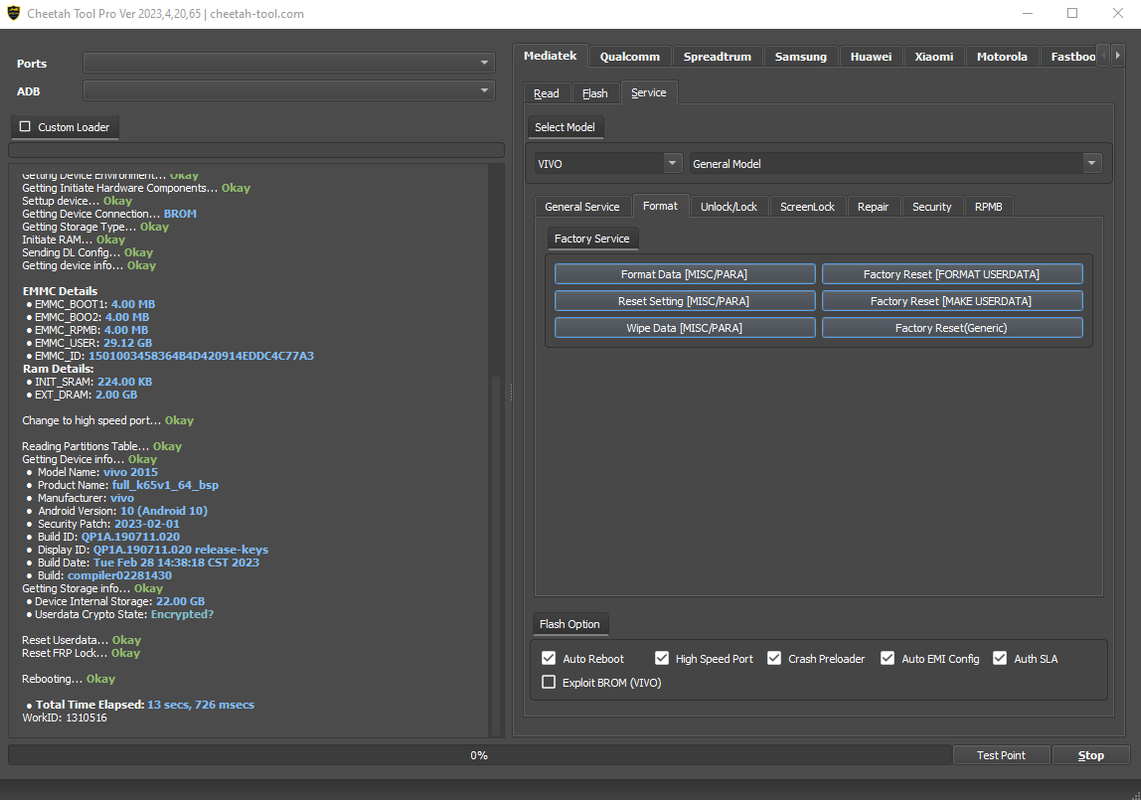
Task: Open the Xiaomi tab
Action: point(934,57)
